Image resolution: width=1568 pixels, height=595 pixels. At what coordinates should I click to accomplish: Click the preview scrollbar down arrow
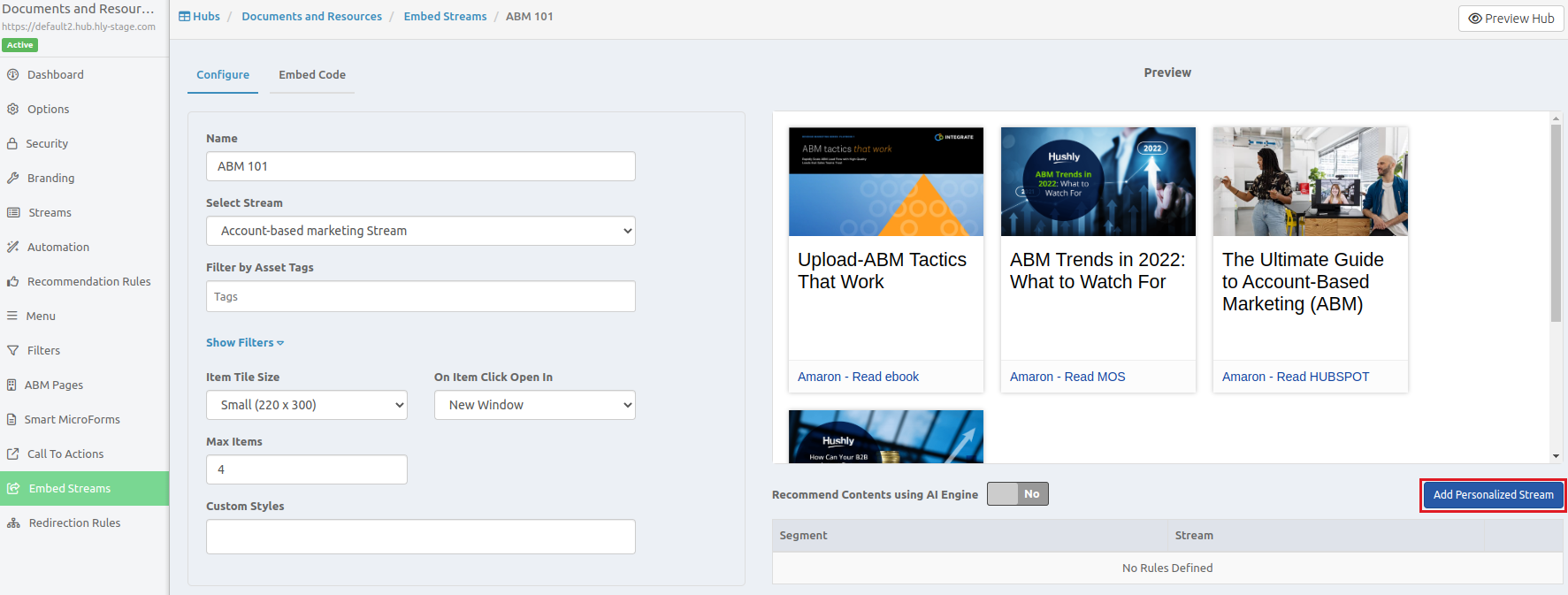point(1556,456)
